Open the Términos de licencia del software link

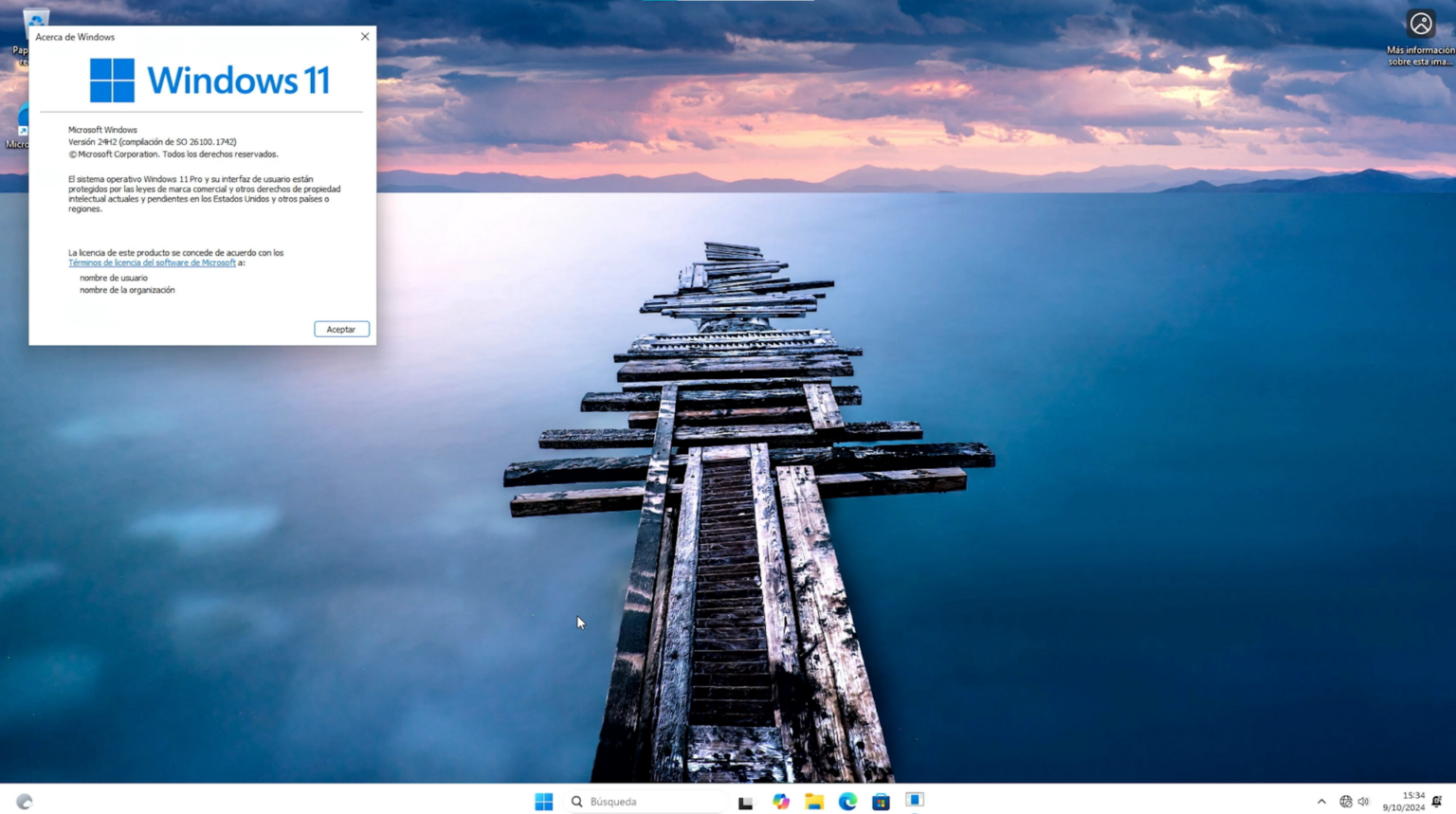(x=152, y=262)
